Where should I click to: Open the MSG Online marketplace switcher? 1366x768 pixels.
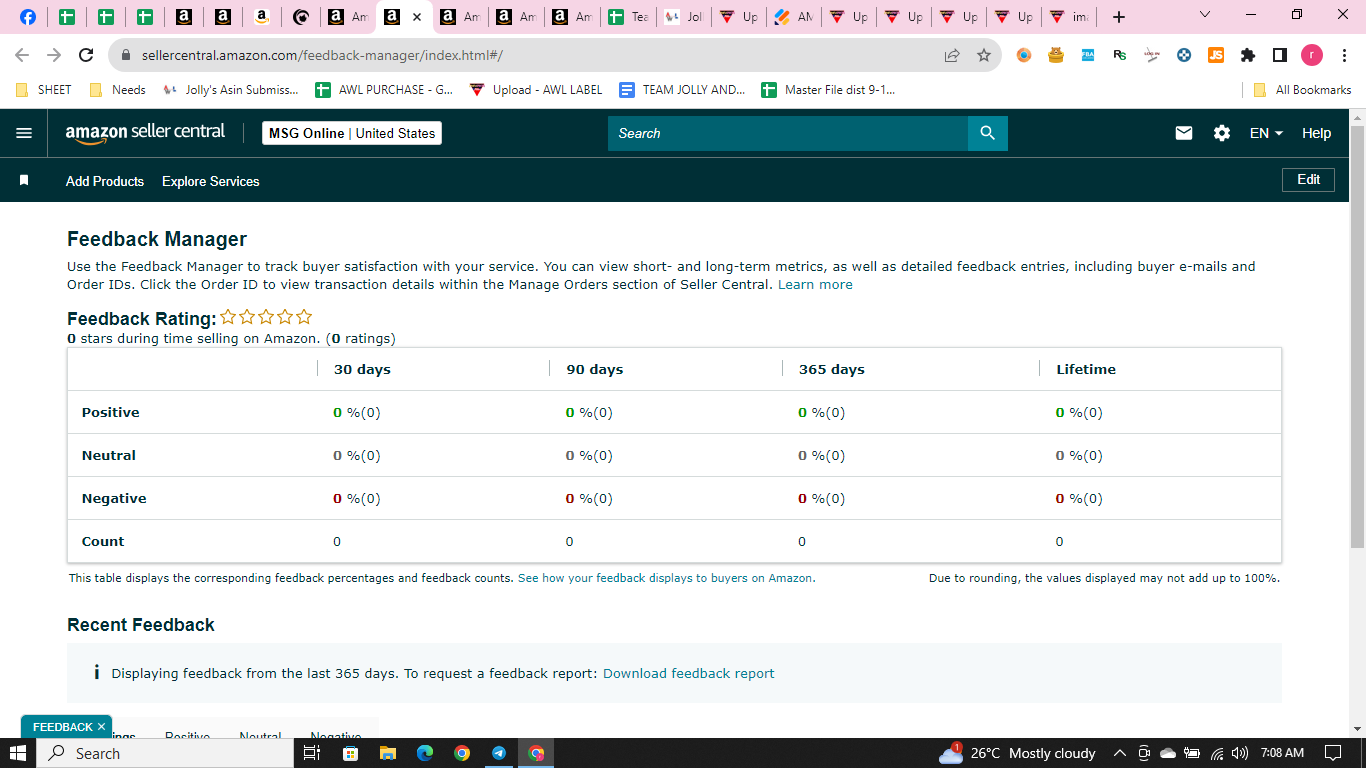coord(352,133)
